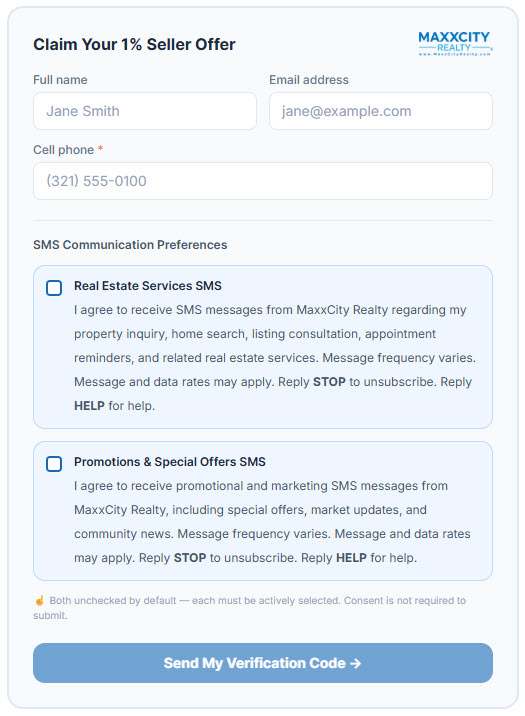This screenshot has width=525, height=716.
Task: Click the Both unchecked by default note
Action: (250, 608)
